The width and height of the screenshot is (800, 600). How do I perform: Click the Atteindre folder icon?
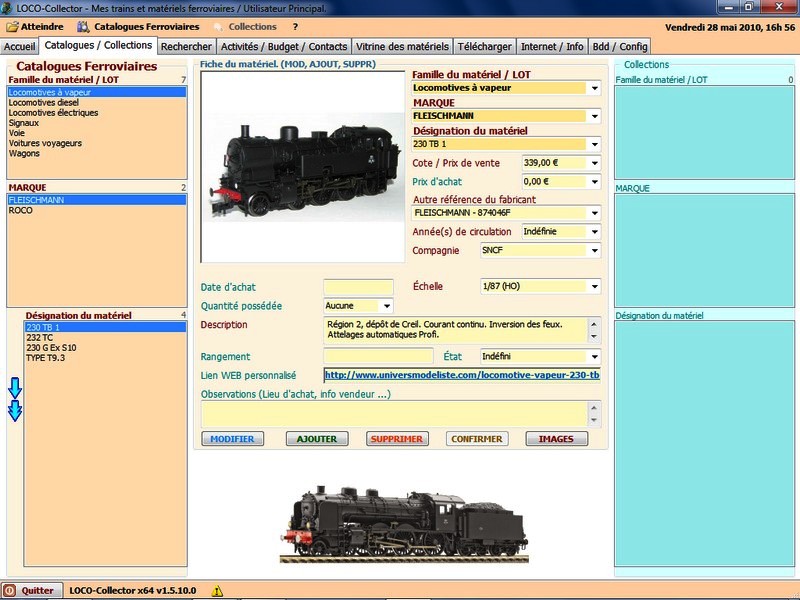[x=12, y=27]
